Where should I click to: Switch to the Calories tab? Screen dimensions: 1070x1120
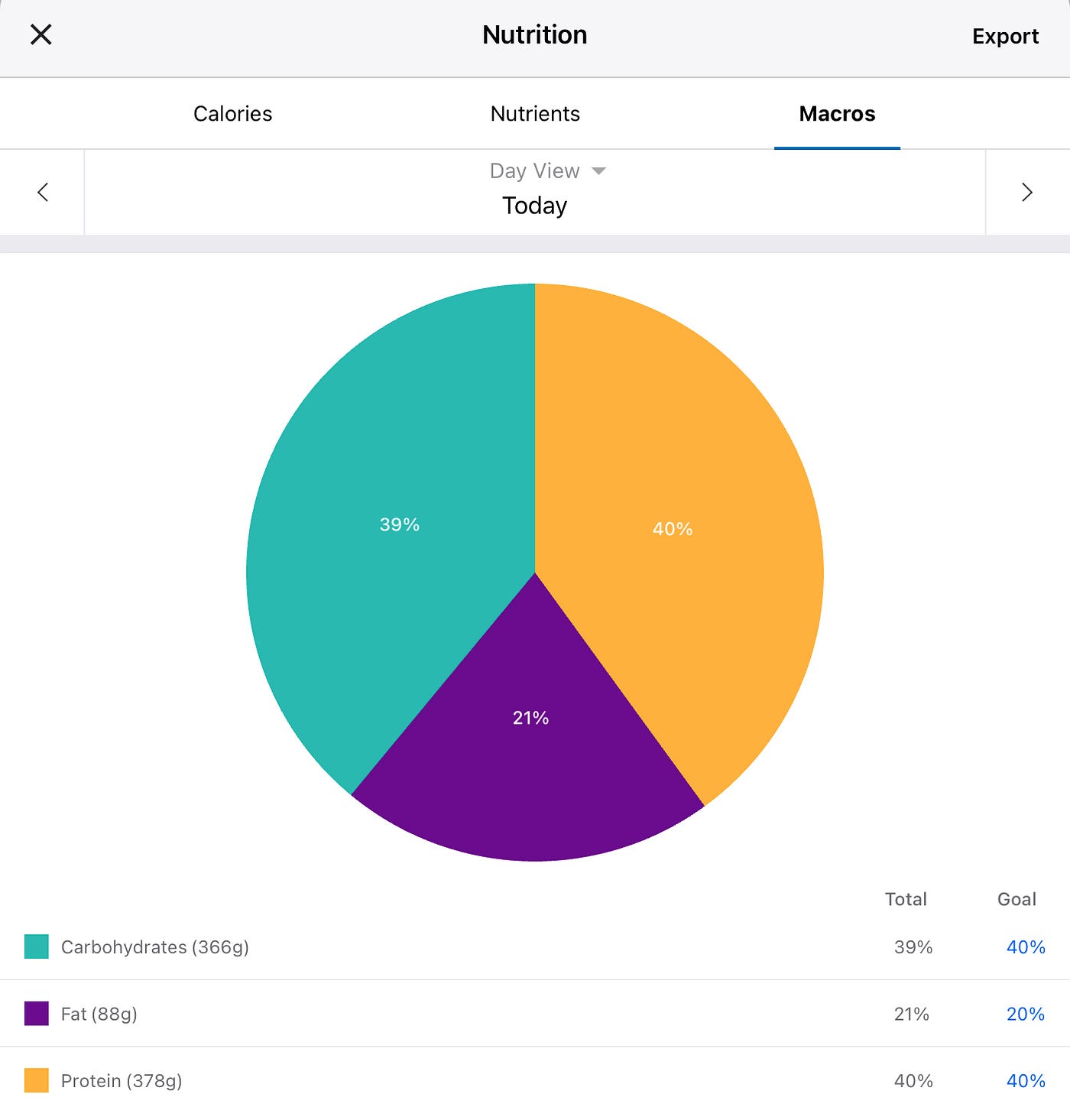click(232, 114)
